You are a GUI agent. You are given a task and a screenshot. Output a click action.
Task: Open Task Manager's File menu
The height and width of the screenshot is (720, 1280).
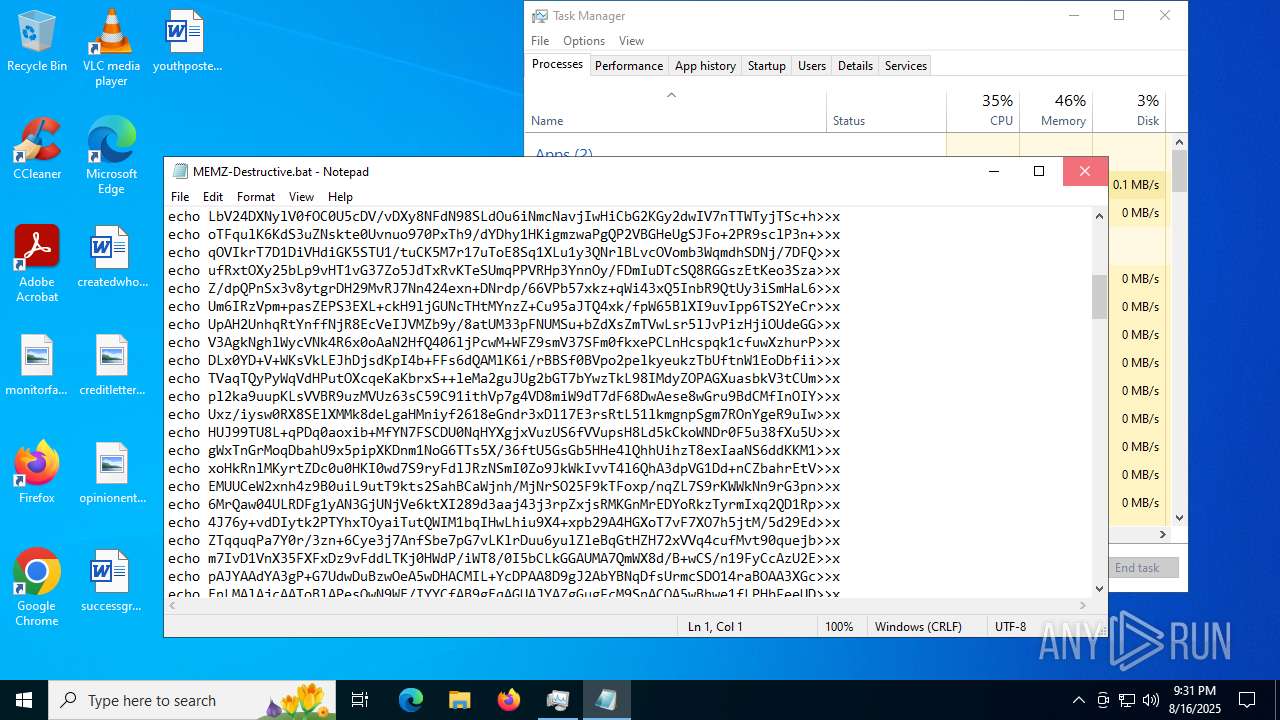[x=540, y=41]
